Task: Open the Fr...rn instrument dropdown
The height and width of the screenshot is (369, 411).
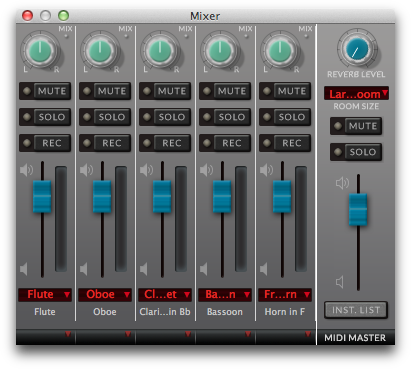Action: point(285,295)
